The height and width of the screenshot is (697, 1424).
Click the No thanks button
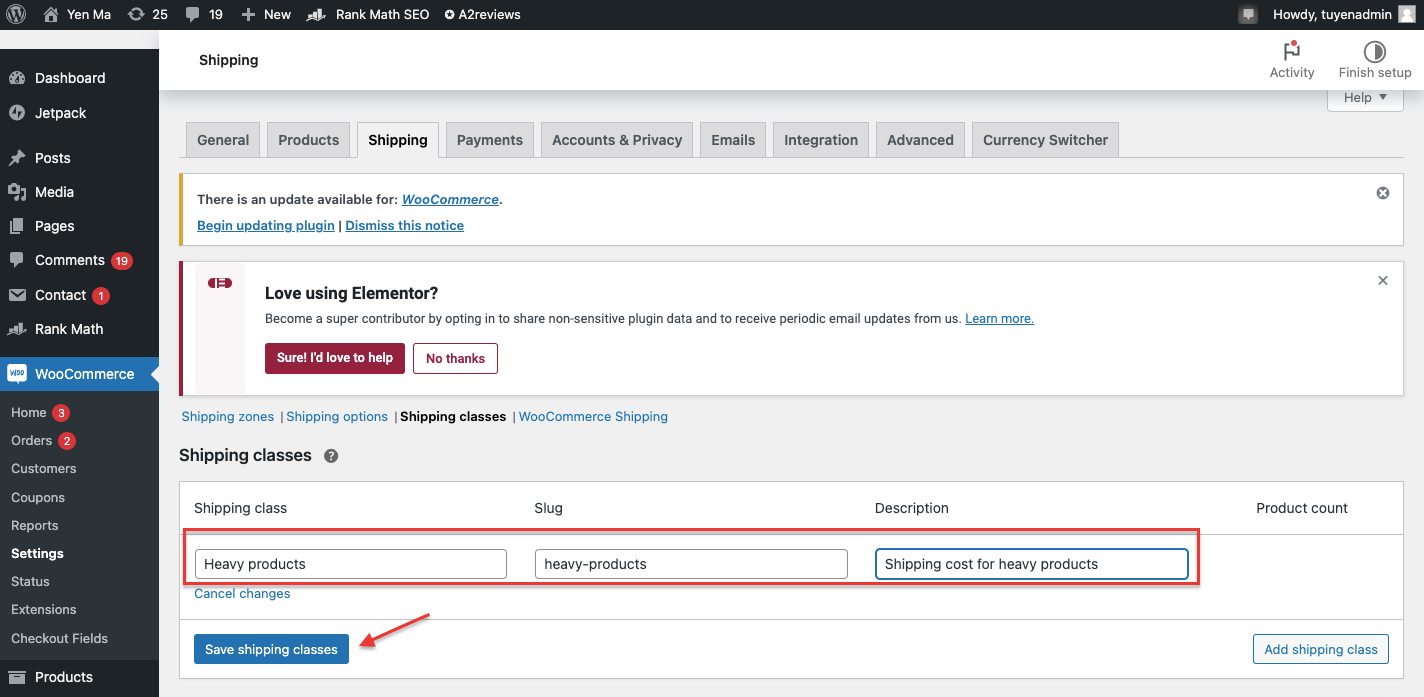[455, 358]
